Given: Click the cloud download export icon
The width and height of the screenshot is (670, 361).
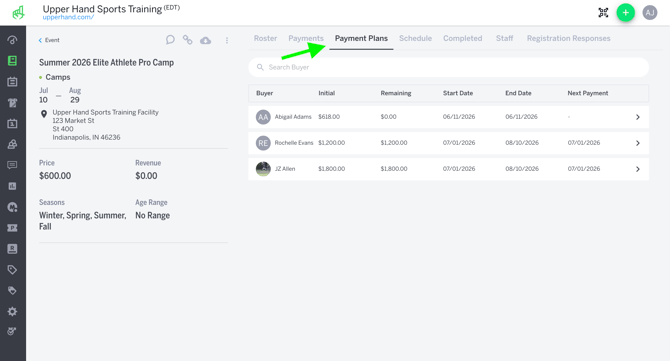Looking at the screenshot, I should 206,40.
